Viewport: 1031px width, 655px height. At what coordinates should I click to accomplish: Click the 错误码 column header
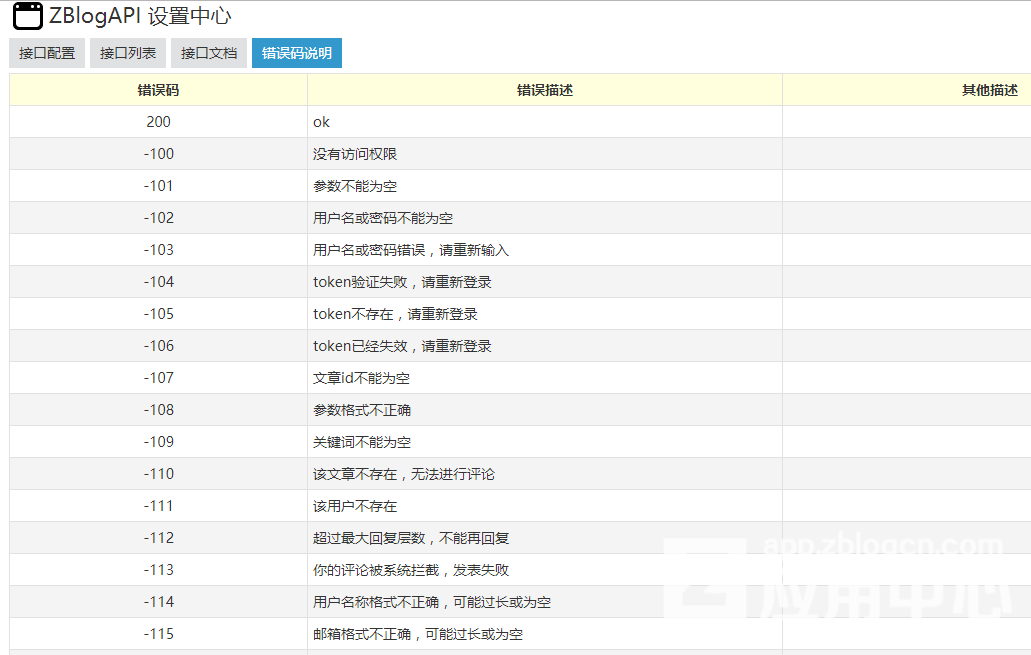158,90
